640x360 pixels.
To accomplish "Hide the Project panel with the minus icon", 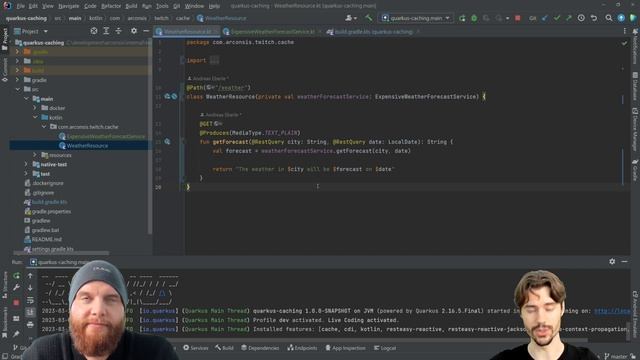I will pos(146,31).
